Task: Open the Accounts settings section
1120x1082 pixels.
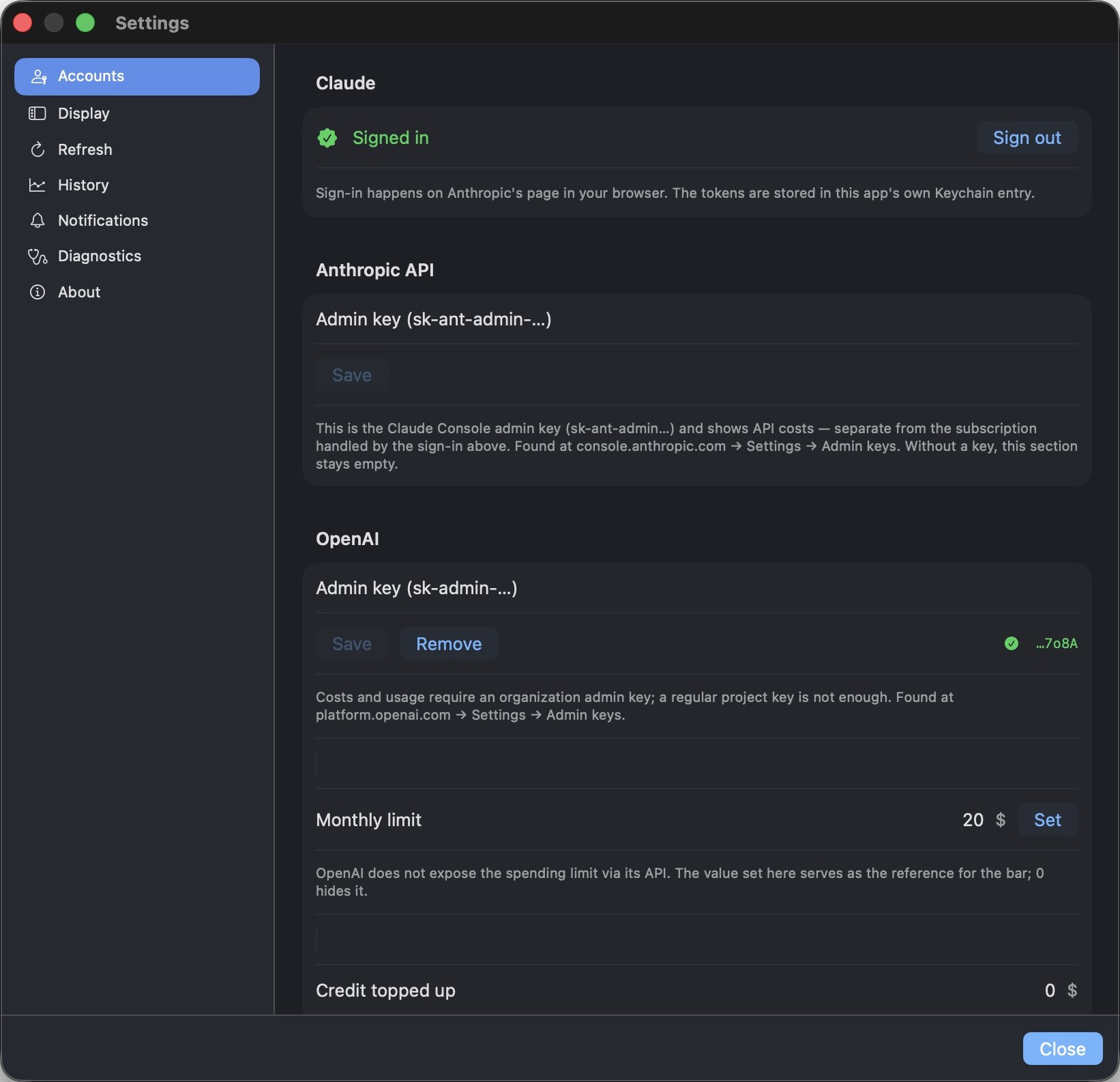Action: coord(136,76)
